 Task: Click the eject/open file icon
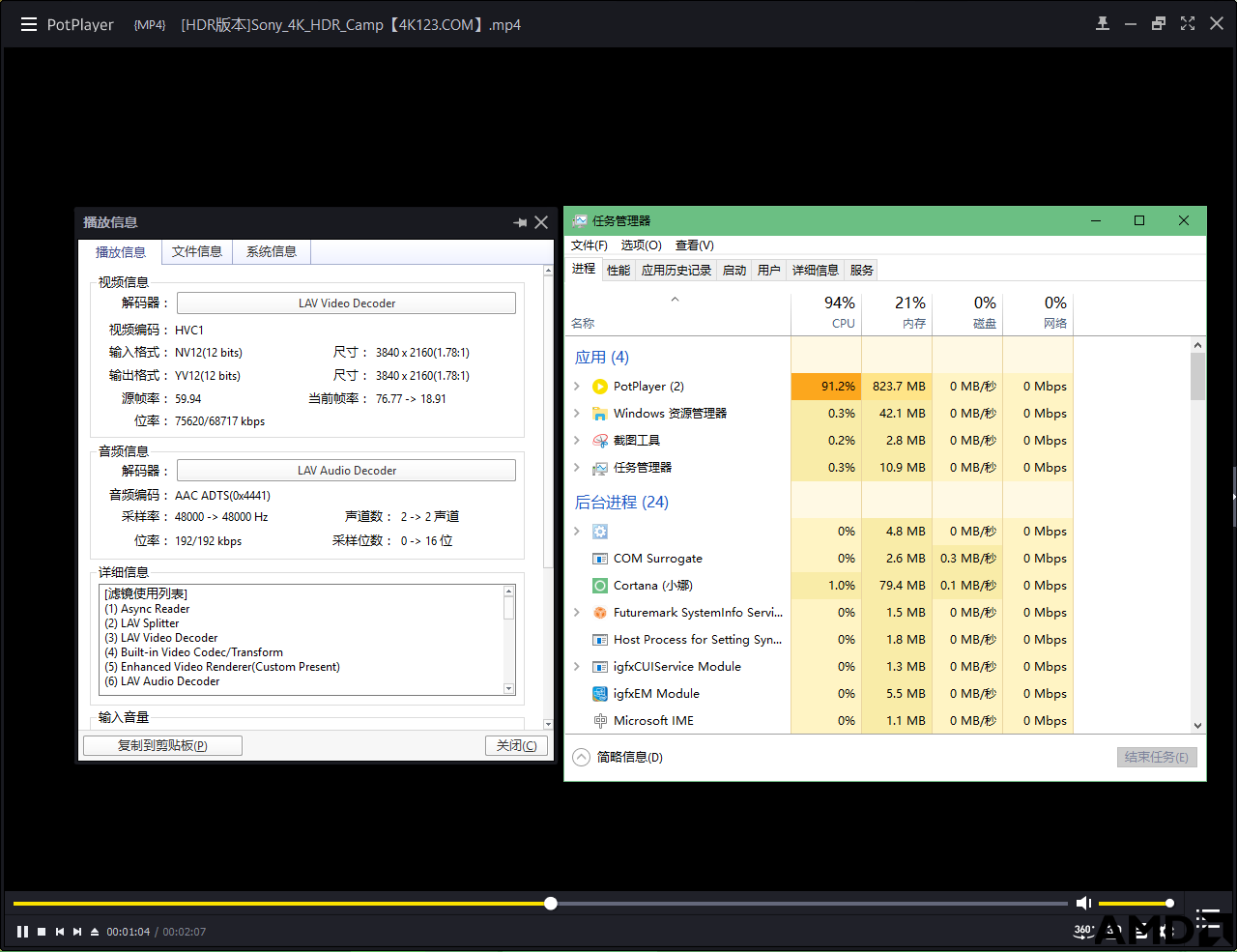[95, 932]
